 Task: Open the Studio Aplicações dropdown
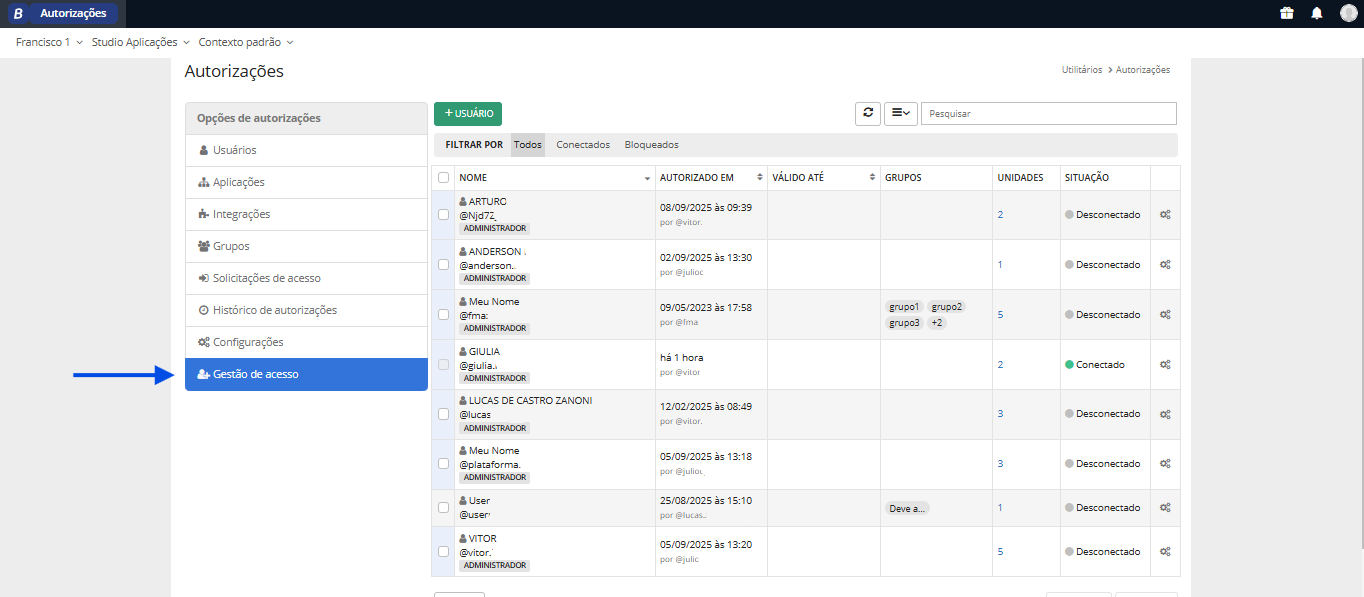(x=140, y=43)
